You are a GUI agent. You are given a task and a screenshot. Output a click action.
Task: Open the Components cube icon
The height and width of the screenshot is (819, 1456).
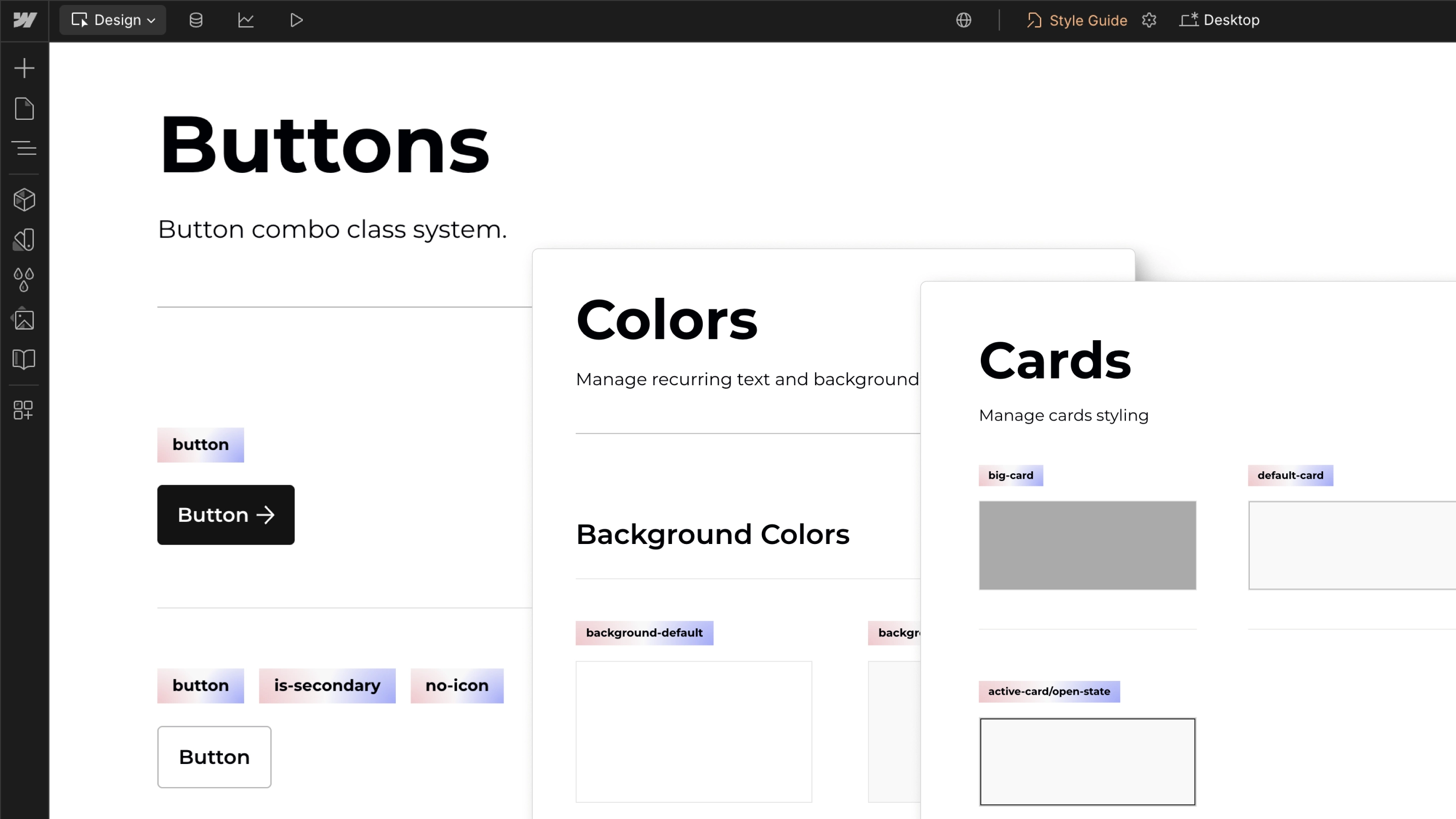click(x=24, y=200)
